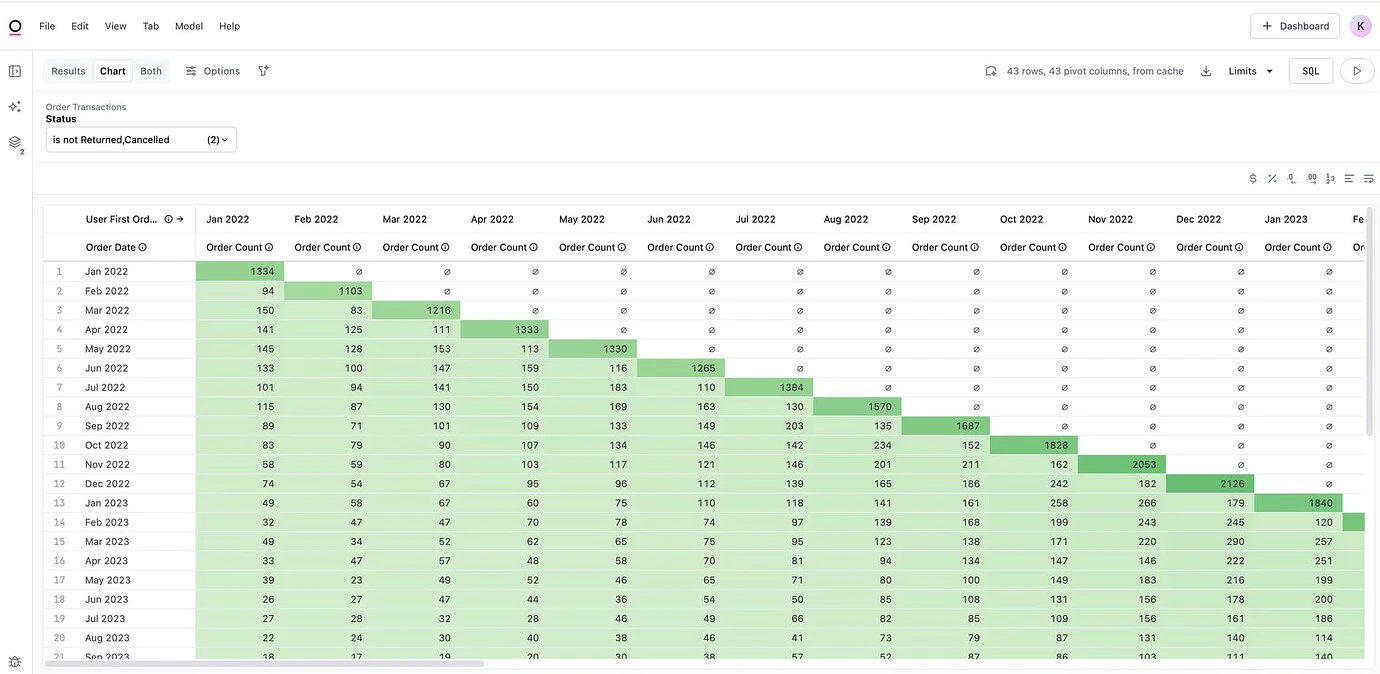Apply percentage formatting to values

pos(1271,177)
